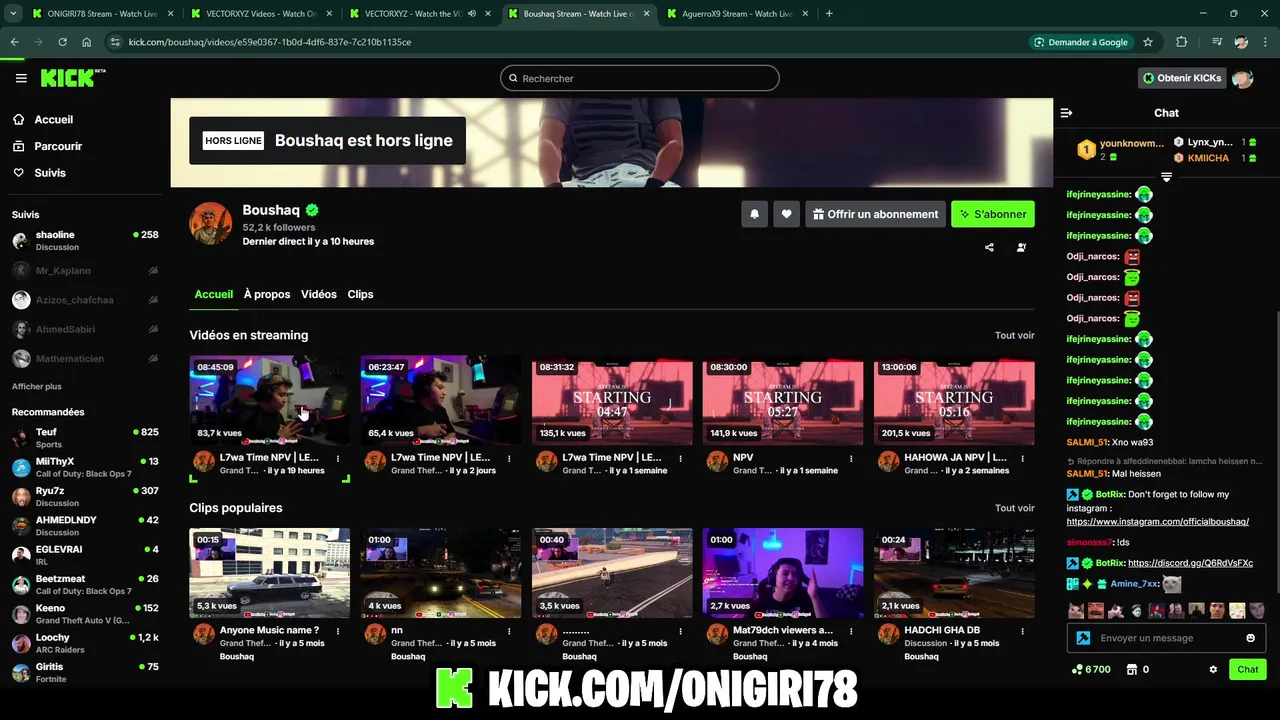Click Tout voir for Vidéos en streaming
The image size is (1280, 720).
[x=1014, y=335]
